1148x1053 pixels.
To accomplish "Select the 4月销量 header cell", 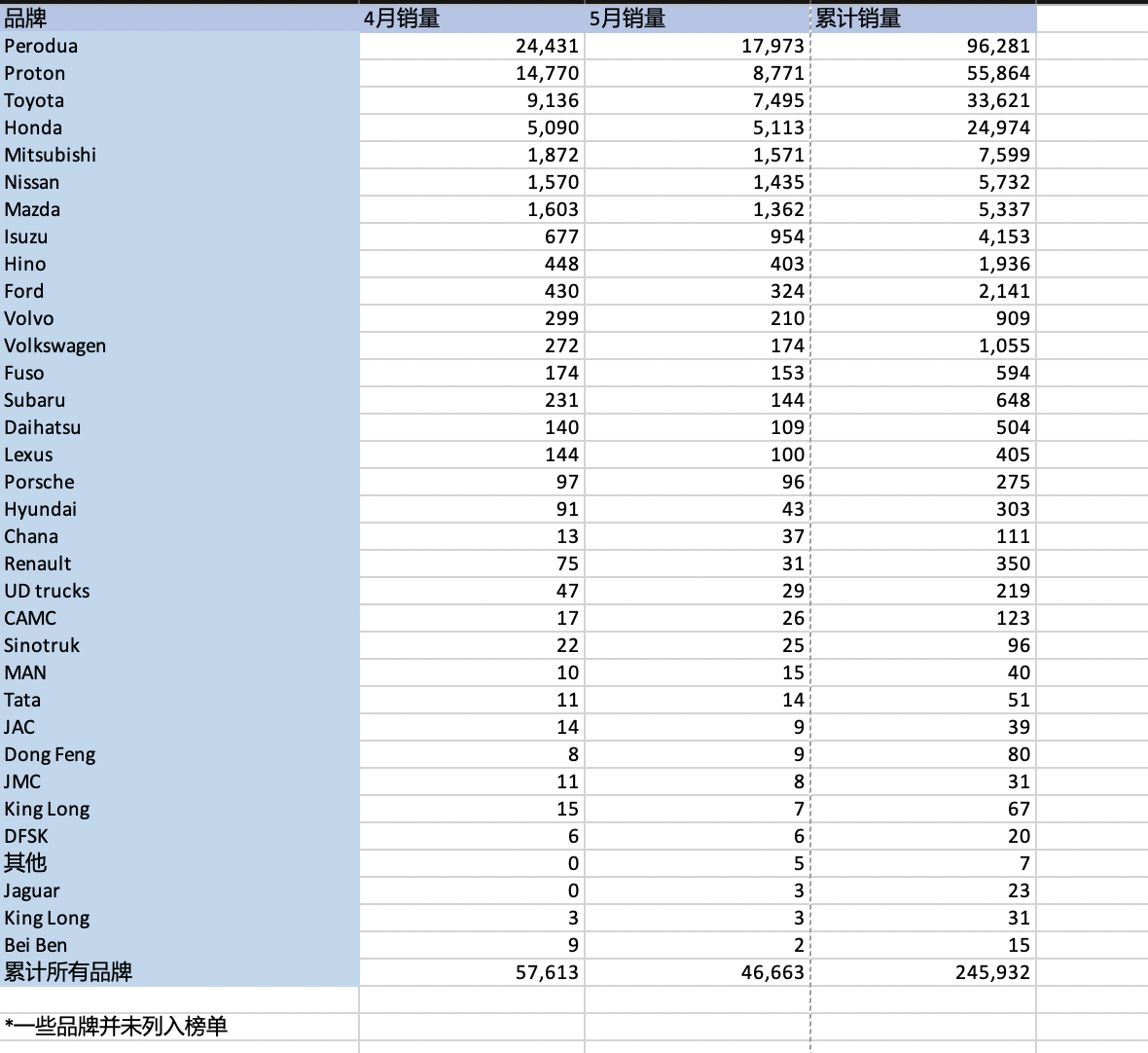I will (x=472, y=18).
